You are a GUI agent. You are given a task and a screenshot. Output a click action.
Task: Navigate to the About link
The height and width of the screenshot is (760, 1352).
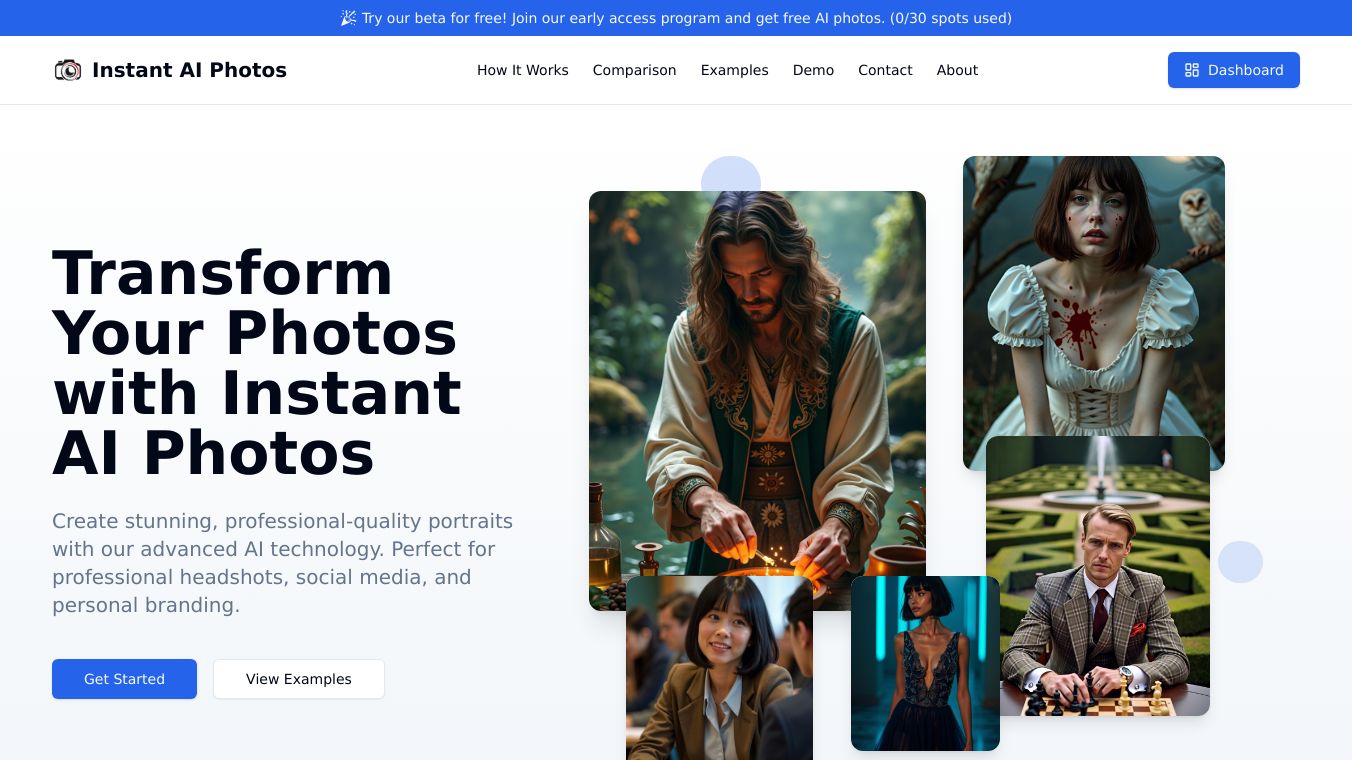tap(957, 70)
